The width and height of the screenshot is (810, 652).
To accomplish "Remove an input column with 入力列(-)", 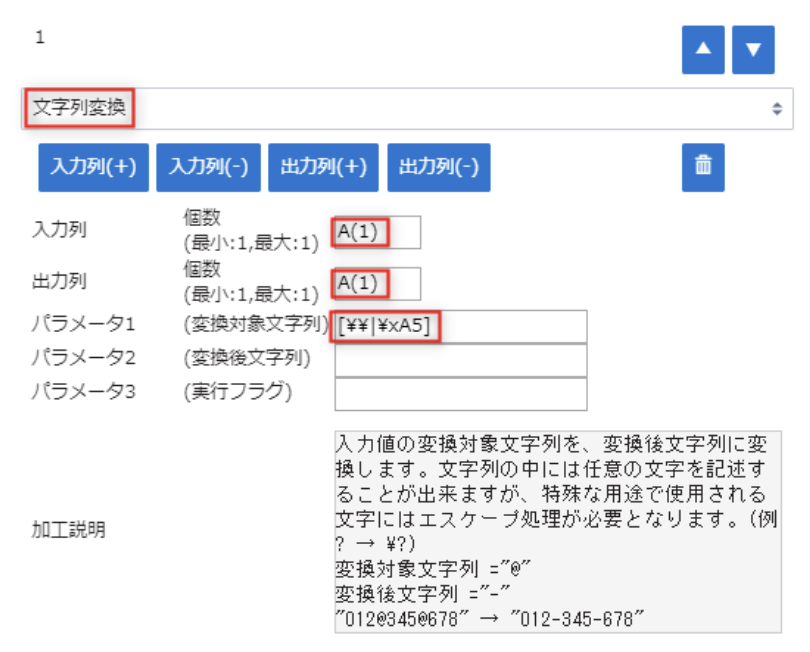I will 208,167.
